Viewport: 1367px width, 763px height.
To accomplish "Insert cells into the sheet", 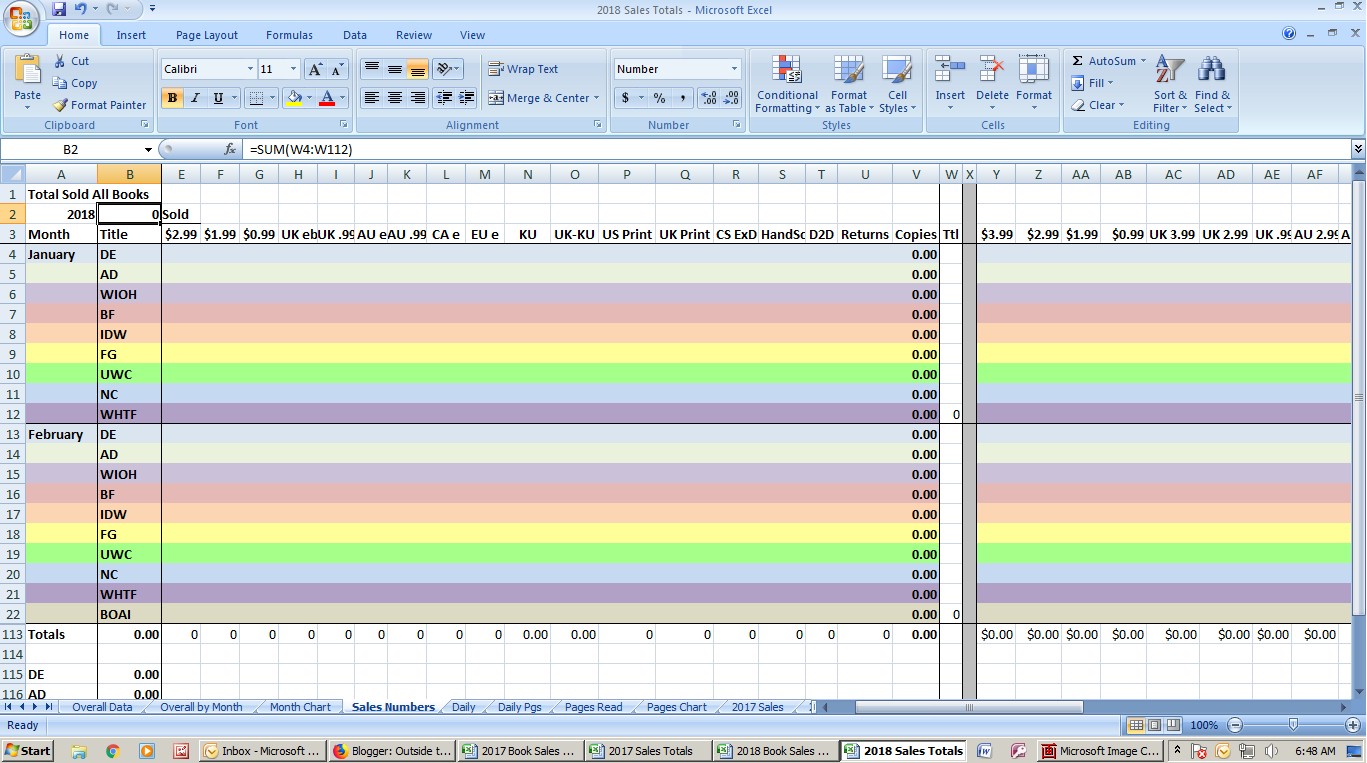I will point(950,84).
